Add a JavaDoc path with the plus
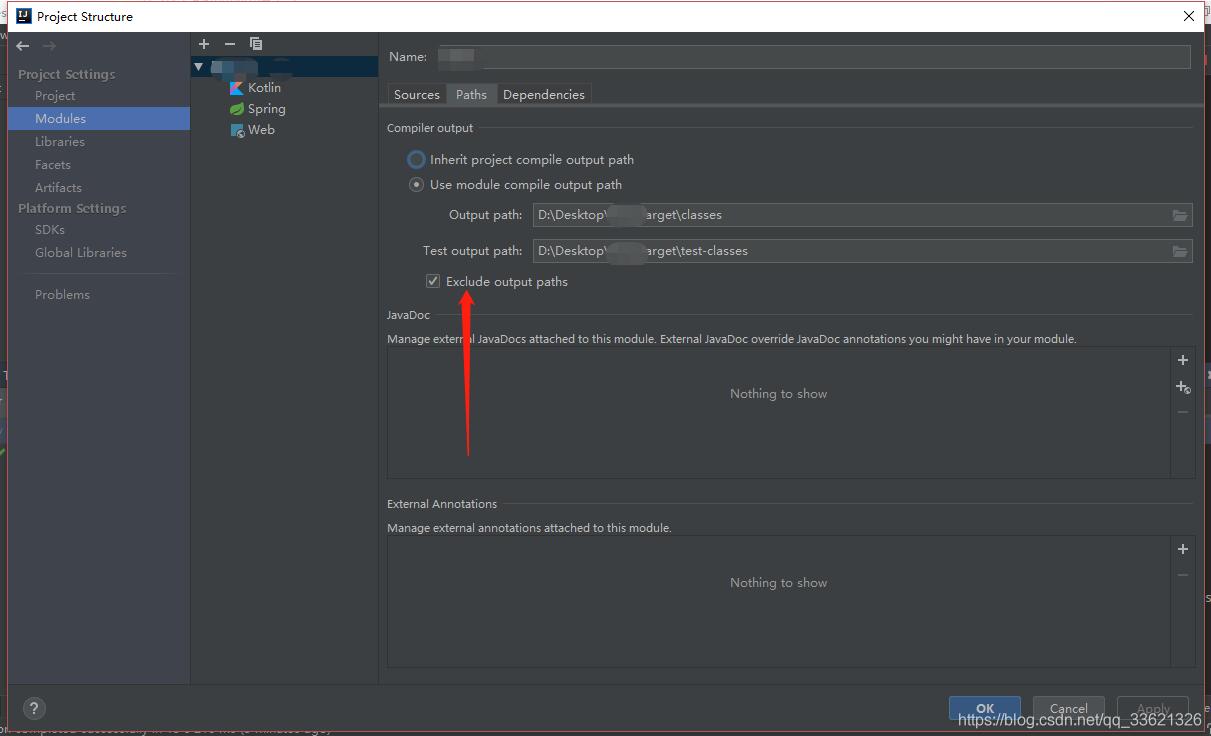Screen dimensions: 1211x736 tap(1183, 360)
